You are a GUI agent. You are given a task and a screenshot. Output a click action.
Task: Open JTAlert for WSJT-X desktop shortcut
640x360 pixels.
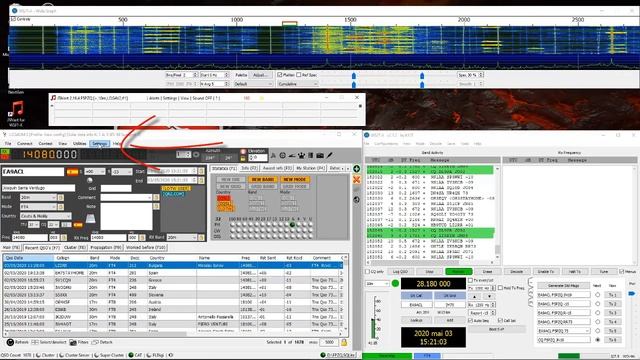[x=16, y=113]
